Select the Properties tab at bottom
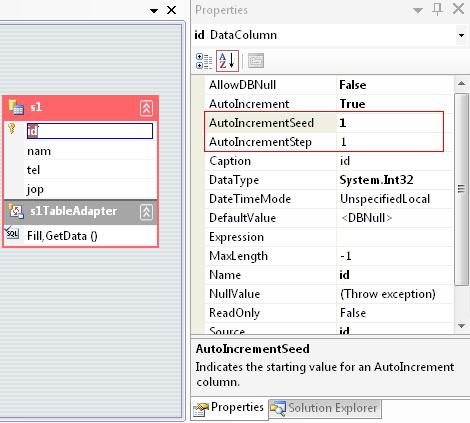This screenshot has width=470, height=423. tap(230, 408)
